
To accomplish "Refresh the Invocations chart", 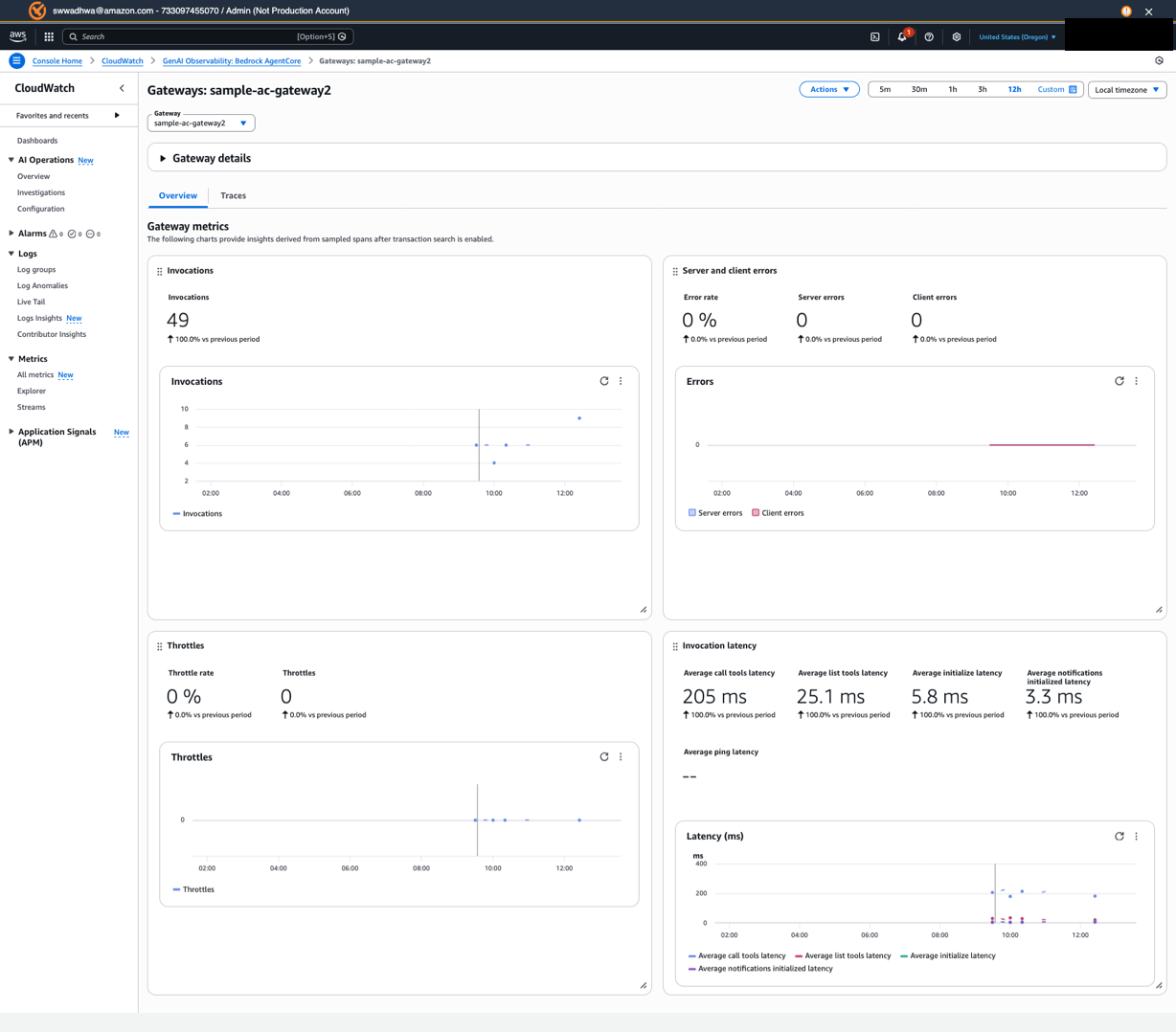I will [604, 381].
